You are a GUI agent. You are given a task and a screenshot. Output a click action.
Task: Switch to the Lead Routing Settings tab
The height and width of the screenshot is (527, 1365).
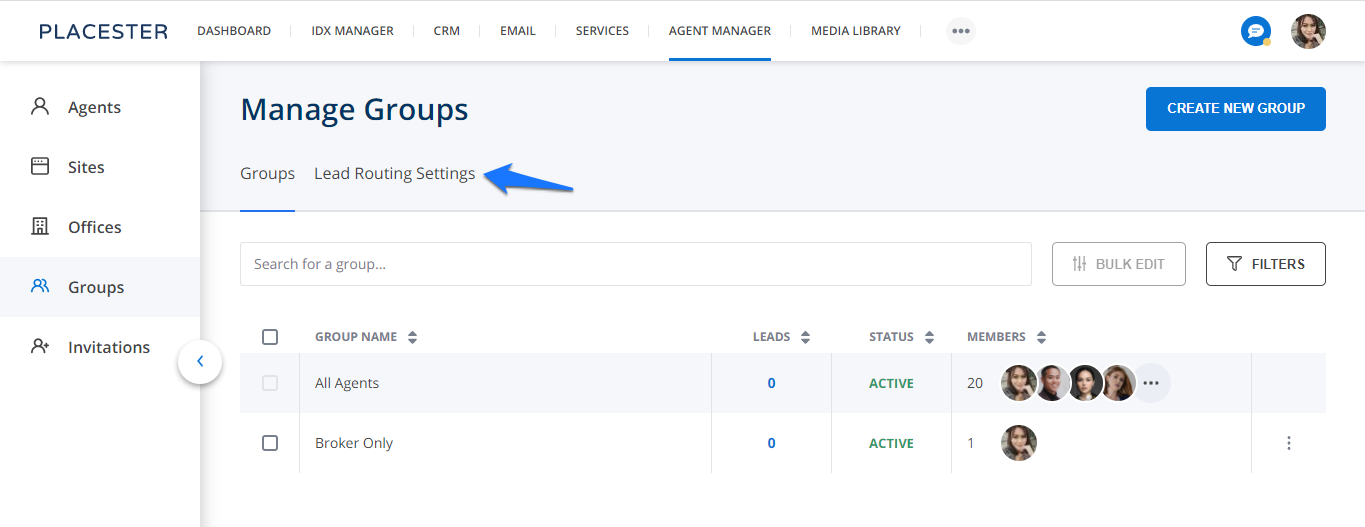click(394, 174)
